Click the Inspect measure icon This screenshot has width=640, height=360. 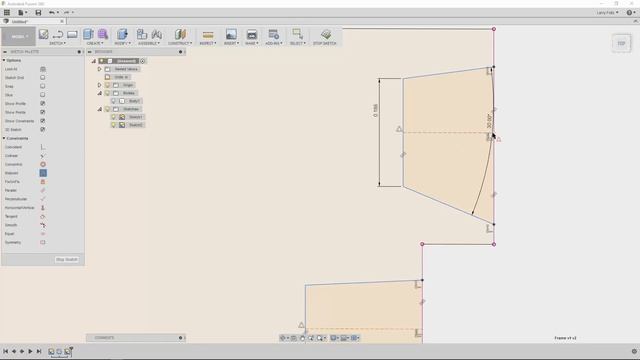pyautogui.click(x=208, y=35)
